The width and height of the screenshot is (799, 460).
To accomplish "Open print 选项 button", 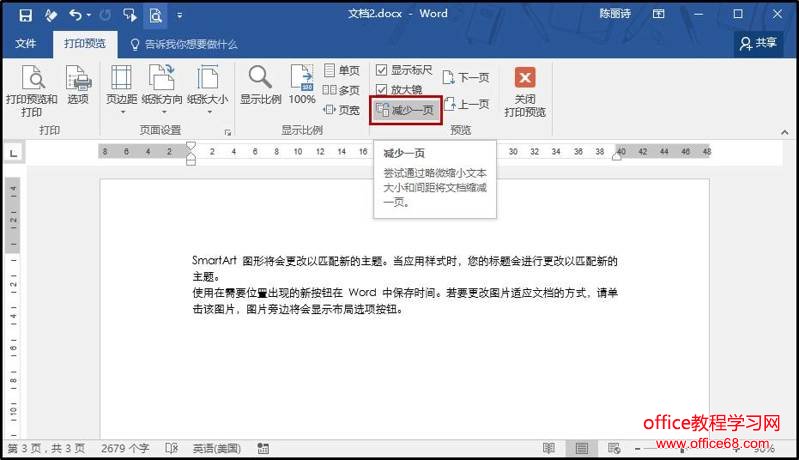I will coord(78,85).
